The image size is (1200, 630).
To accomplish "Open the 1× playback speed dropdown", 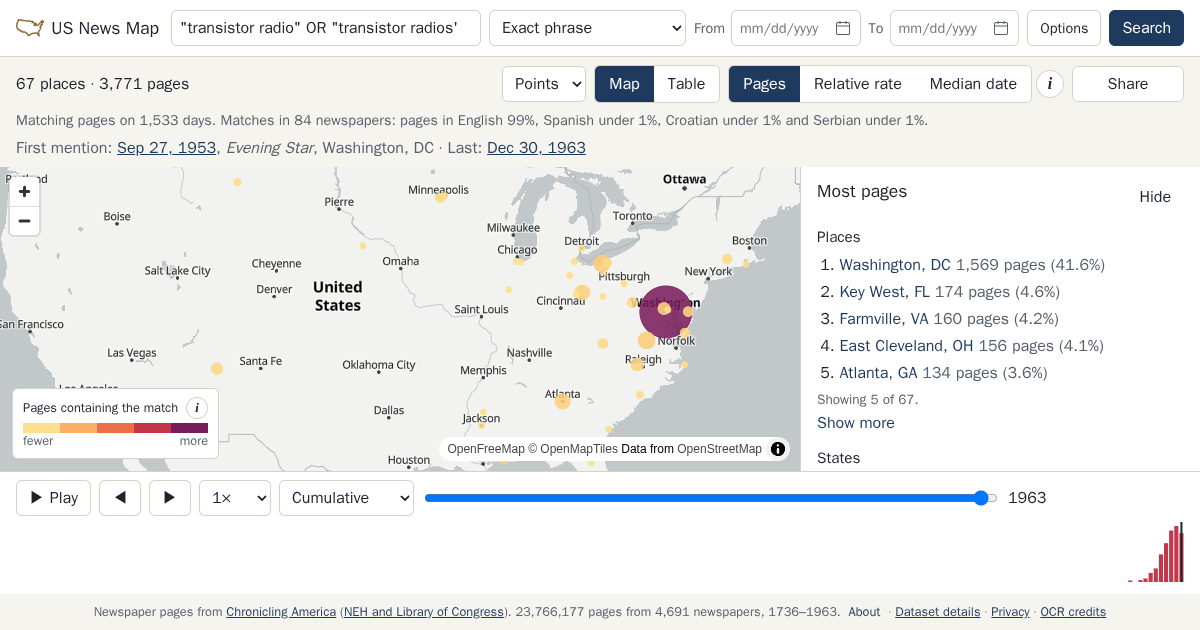I will coord(235,498).
